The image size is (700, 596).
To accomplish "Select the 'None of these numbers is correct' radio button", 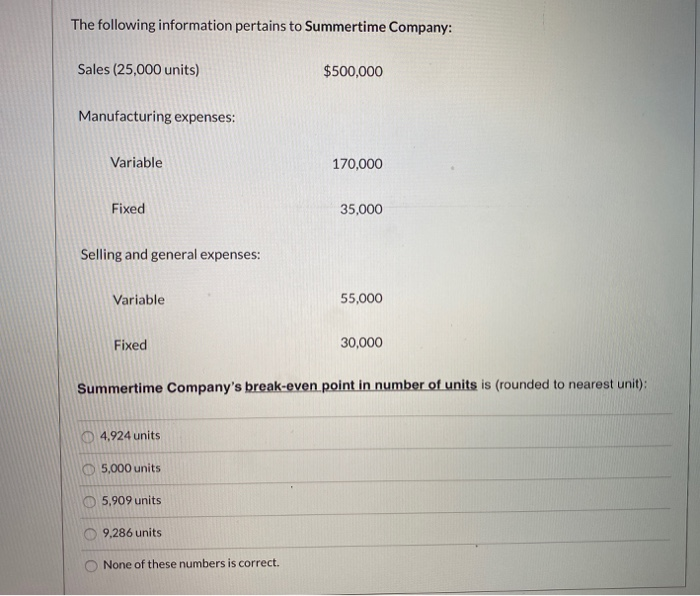I will point(91,564).
